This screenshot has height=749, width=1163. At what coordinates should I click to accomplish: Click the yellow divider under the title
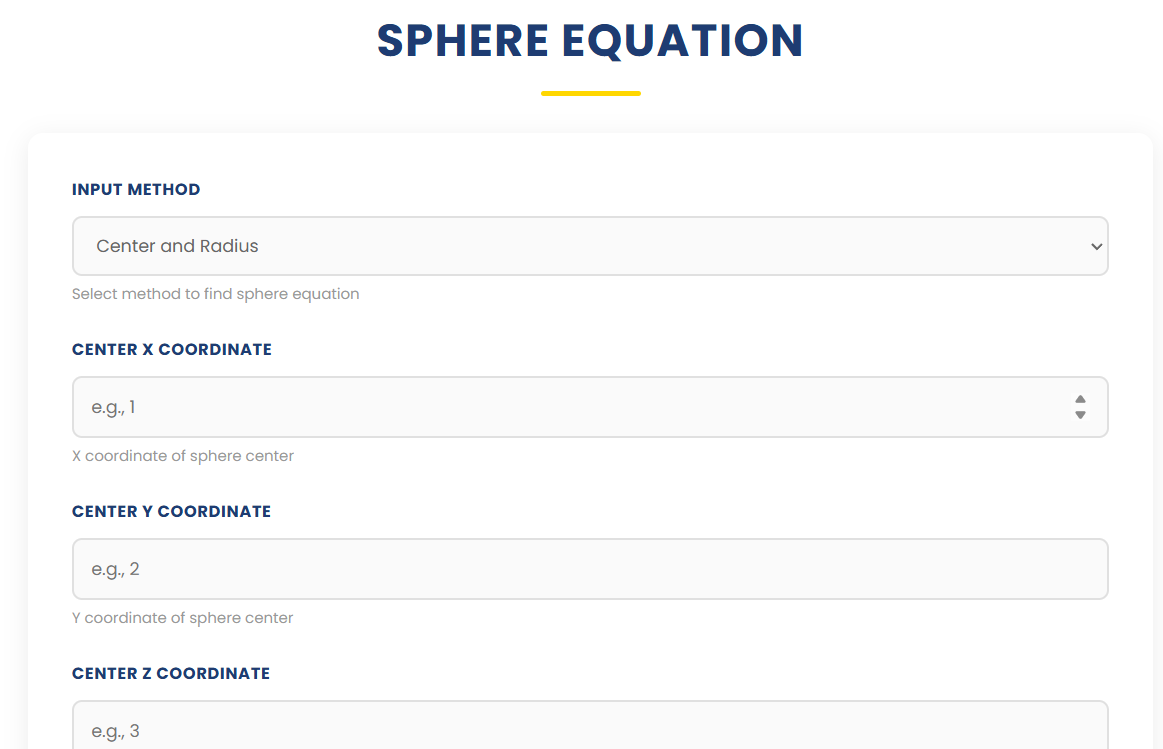pyautogui.click(x=590, y=92)
